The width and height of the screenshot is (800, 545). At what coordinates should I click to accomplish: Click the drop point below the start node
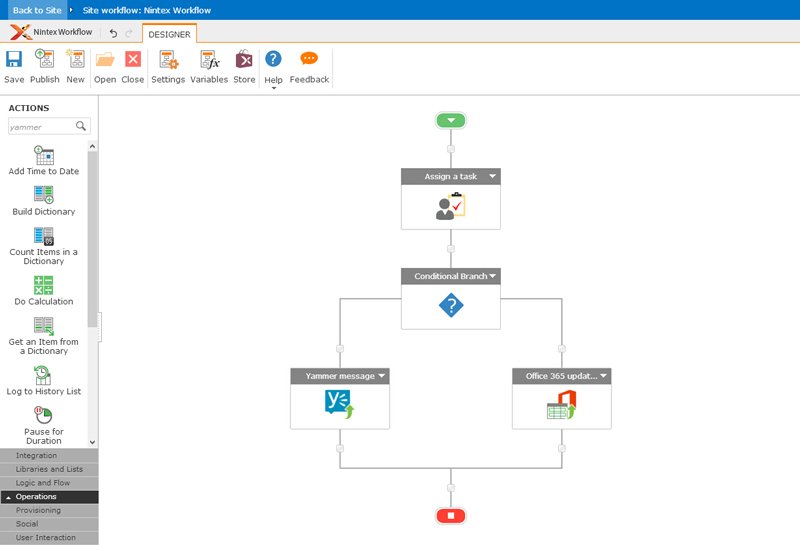451,149
